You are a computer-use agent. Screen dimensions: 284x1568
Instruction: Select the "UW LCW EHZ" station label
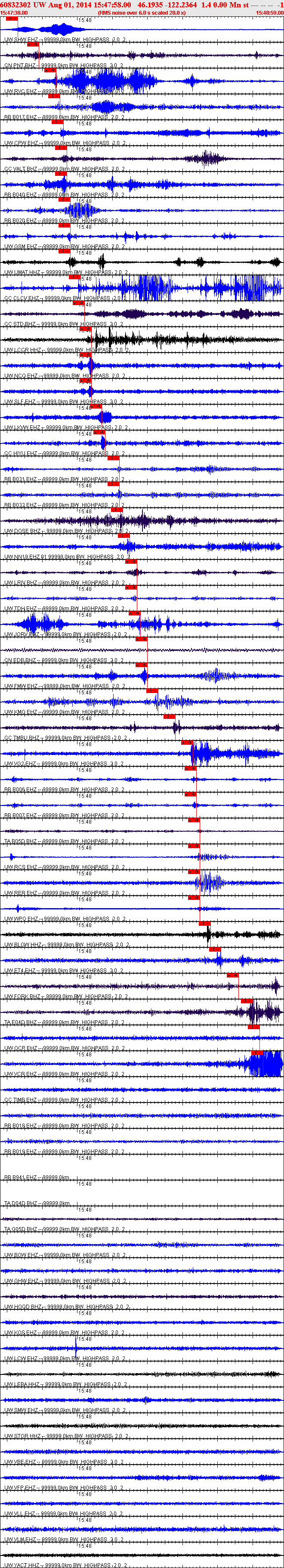point(21,1359)
